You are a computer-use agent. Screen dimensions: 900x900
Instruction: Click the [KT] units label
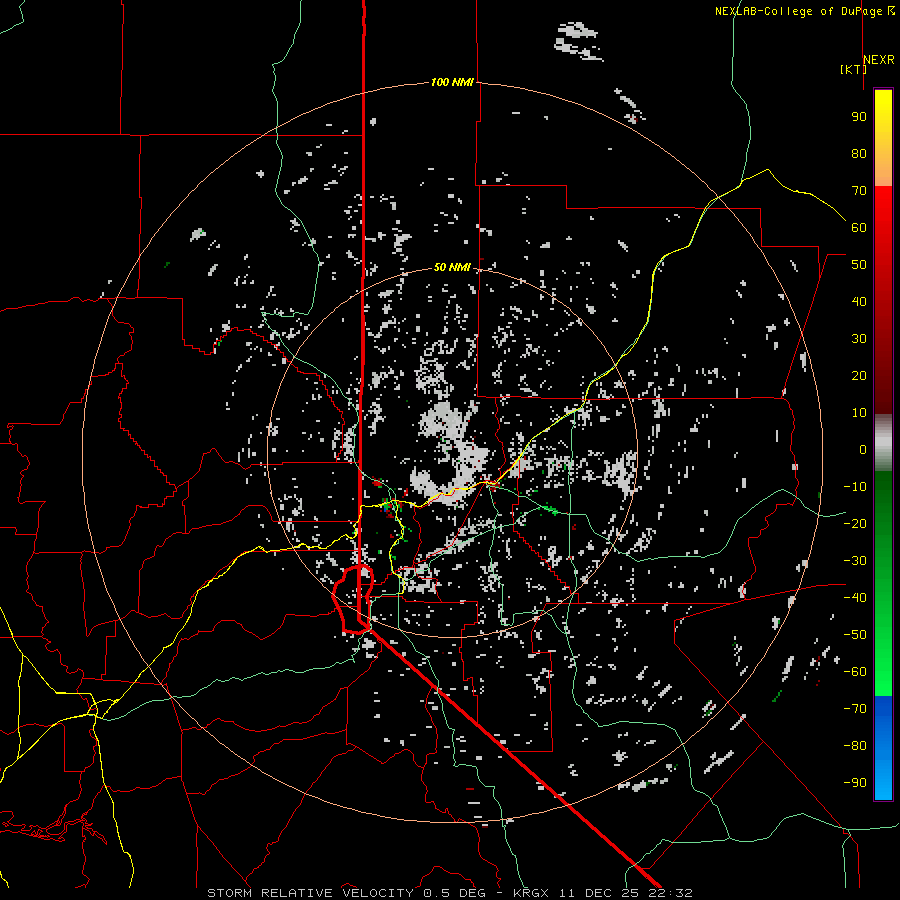click(853, 69)
